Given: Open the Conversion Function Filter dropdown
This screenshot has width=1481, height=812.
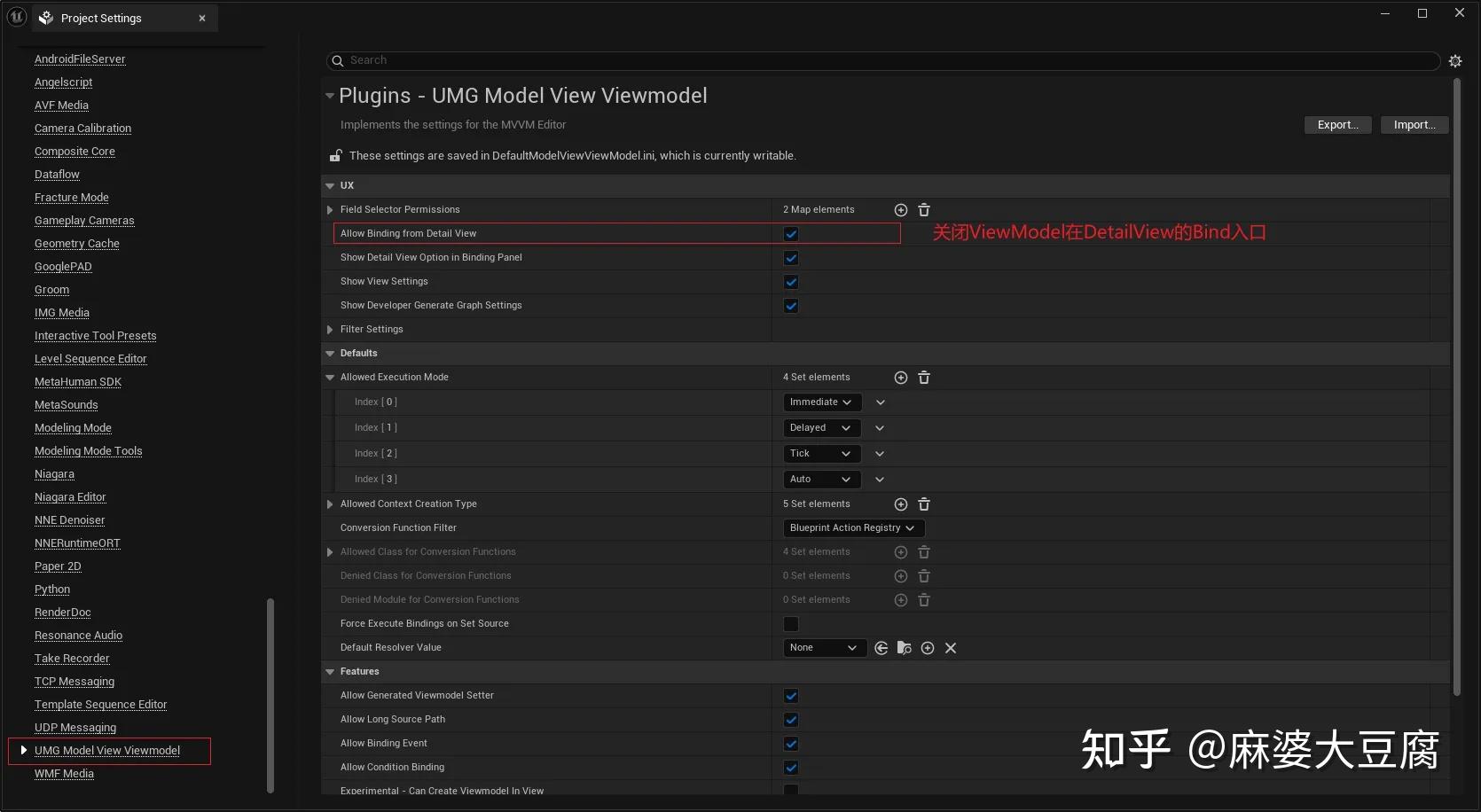Looking at the screenshot, I should 853,527.
